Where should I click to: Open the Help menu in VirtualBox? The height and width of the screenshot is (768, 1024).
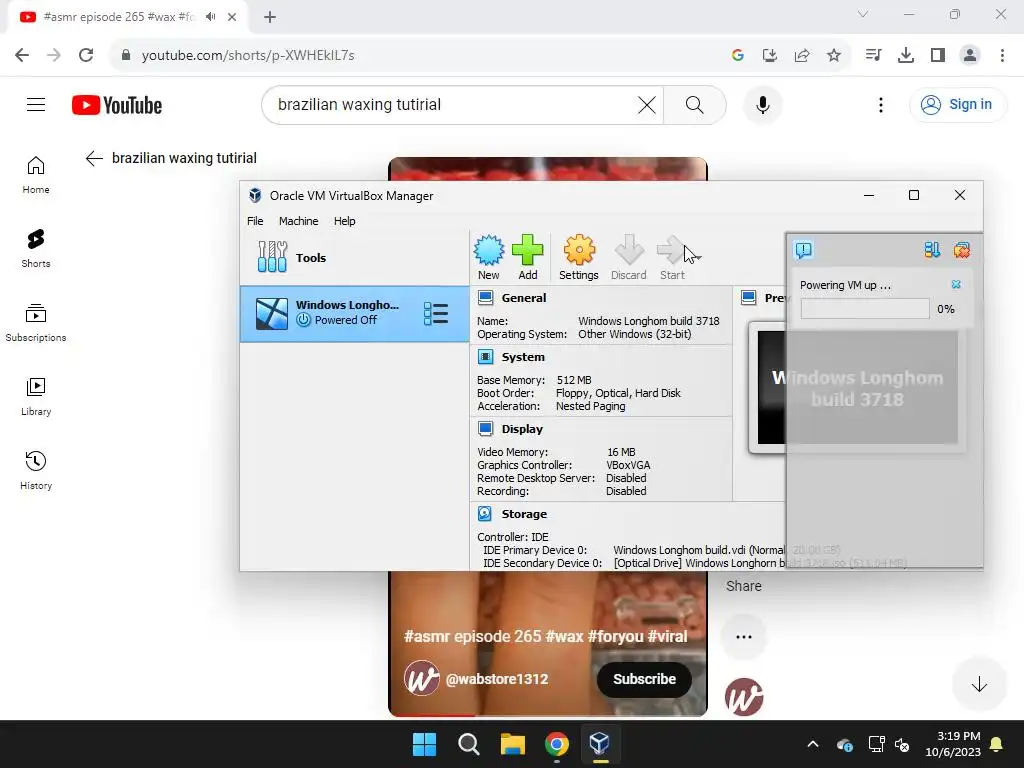tap(344, 221)
